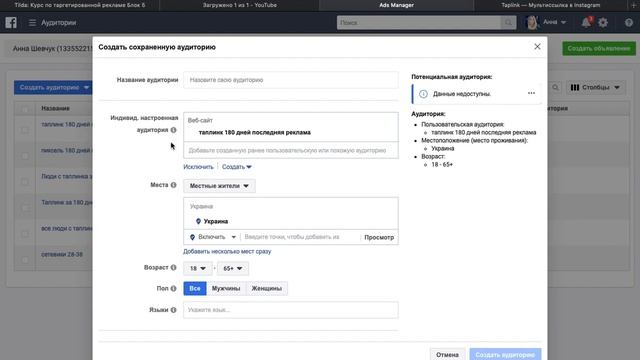Click info icon next to Возраст

[173, 267]
